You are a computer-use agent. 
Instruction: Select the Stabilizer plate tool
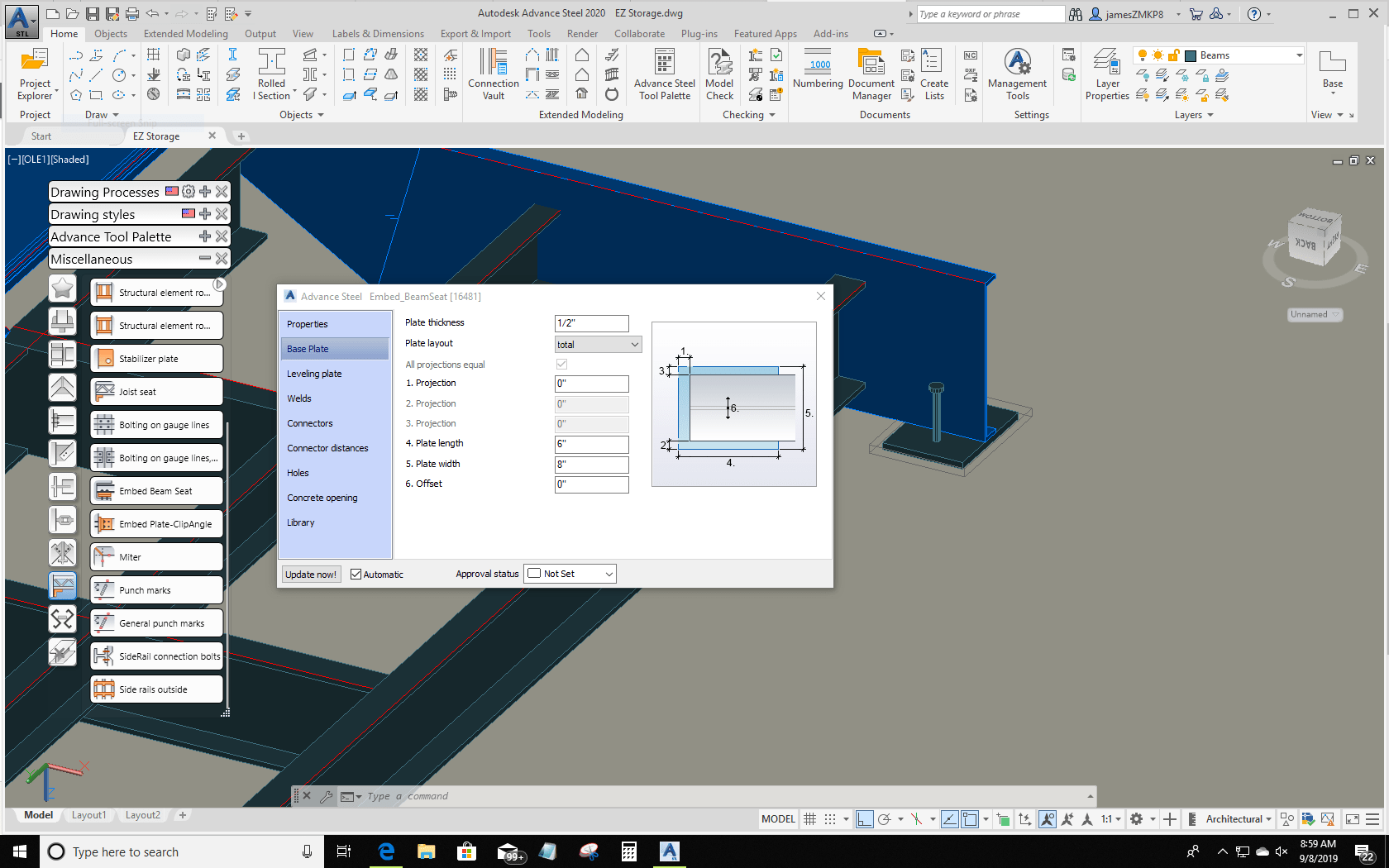(155, 358)
